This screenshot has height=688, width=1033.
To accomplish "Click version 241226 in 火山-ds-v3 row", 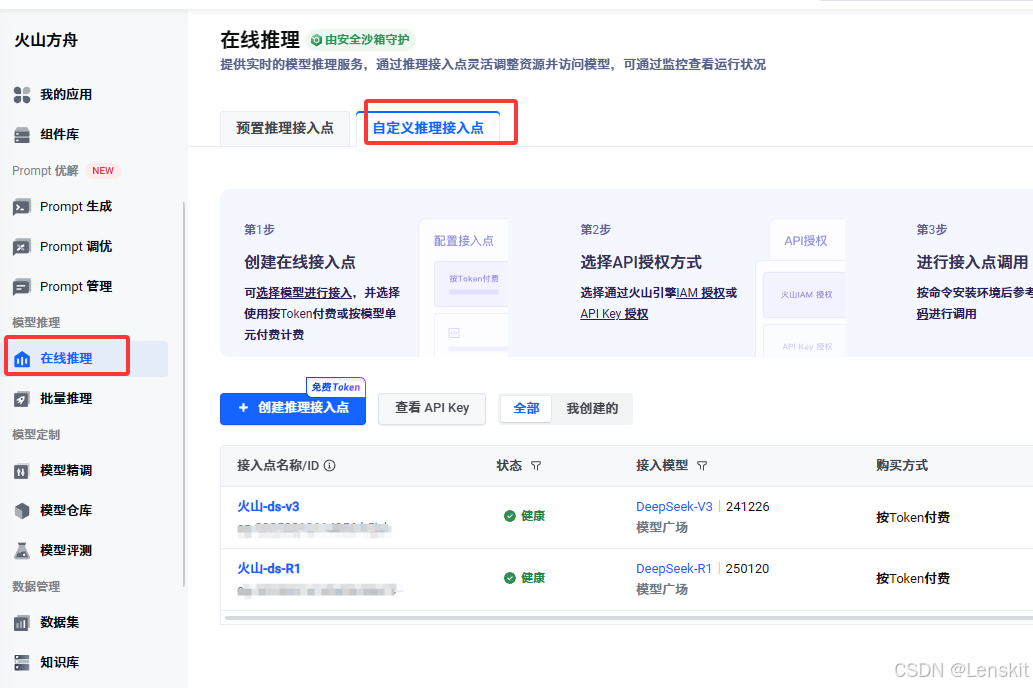I will (747, 507).
